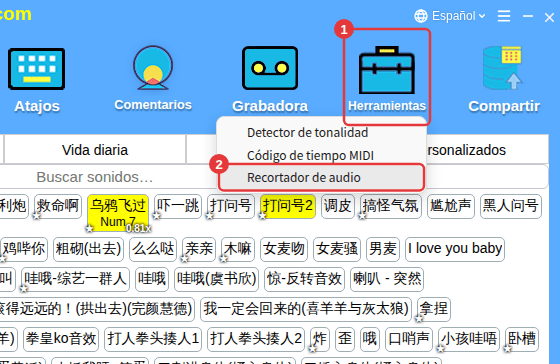Play the 调皮 sound
The width and height of the screenshot is (560, 364).
(x=338, y=206)
